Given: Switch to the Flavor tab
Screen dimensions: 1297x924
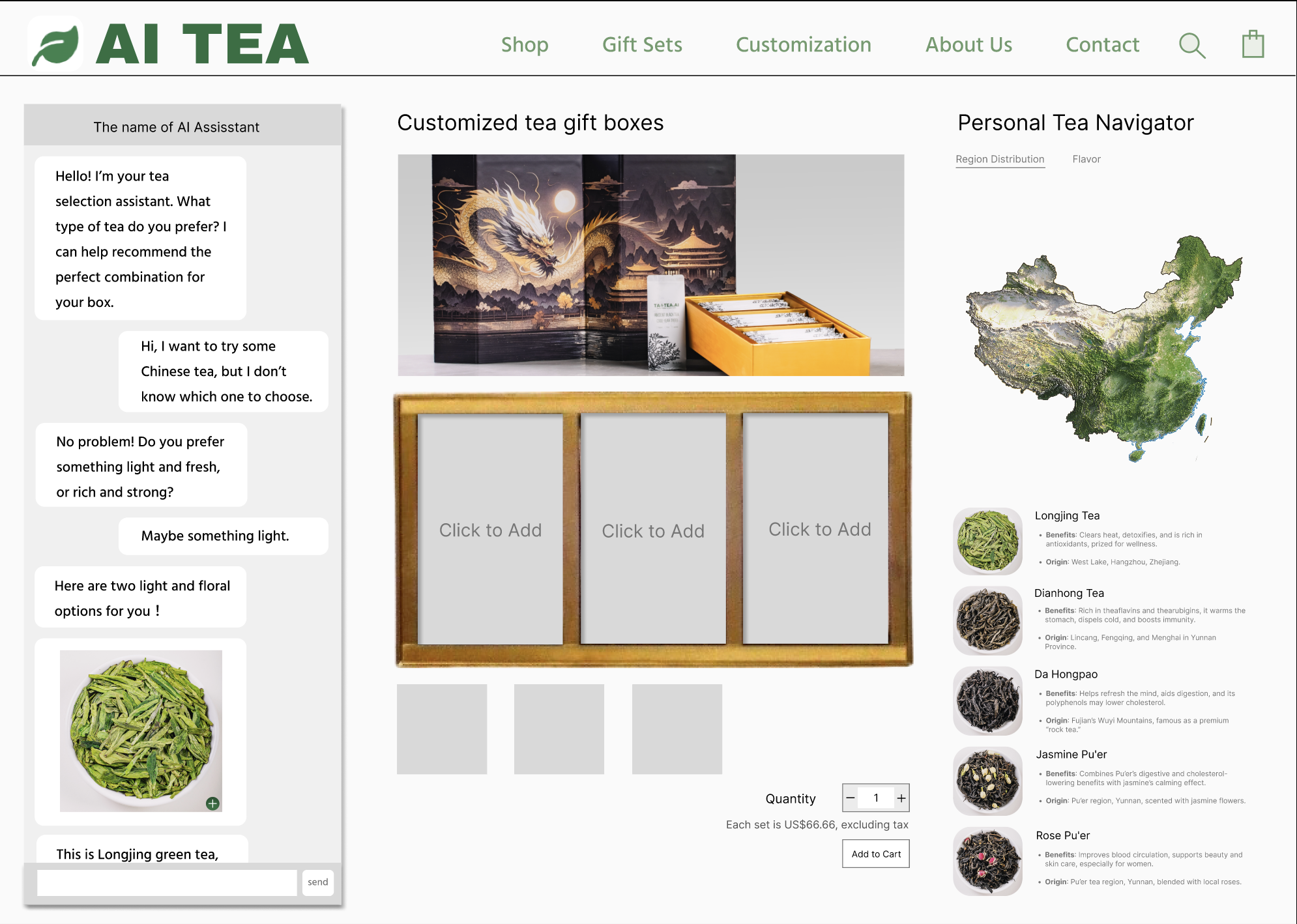Looking at the screenshot, I should pos(1086,159).
